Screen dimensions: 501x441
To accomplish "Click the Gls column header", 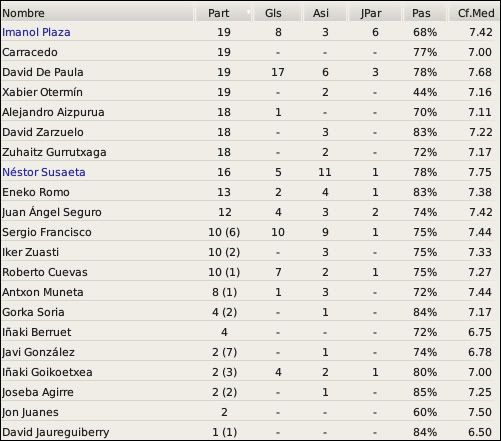I will coord(277,13).
